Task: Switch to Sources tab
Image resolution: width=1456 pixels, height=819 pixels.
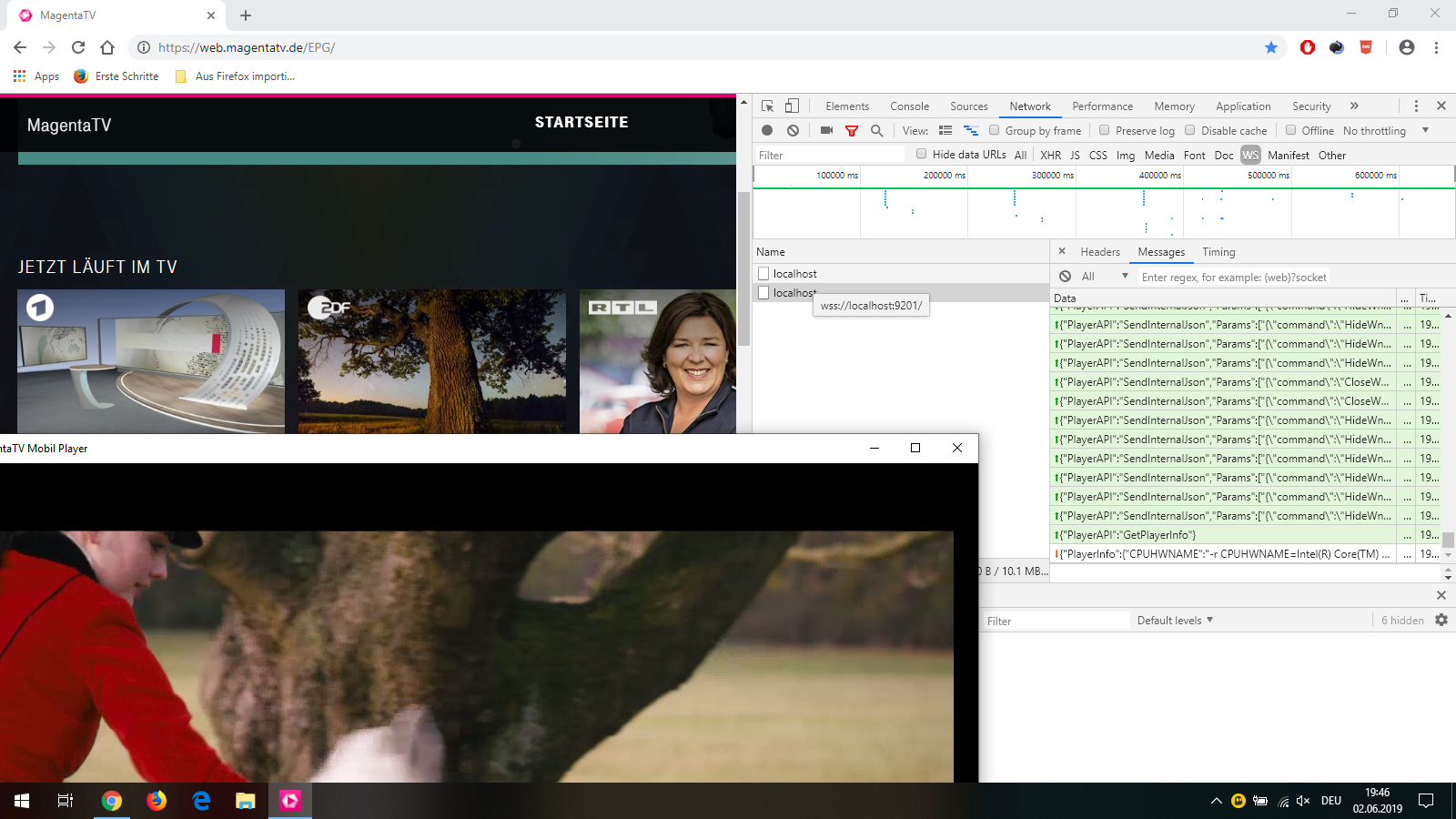Action: tap(969, 106)
